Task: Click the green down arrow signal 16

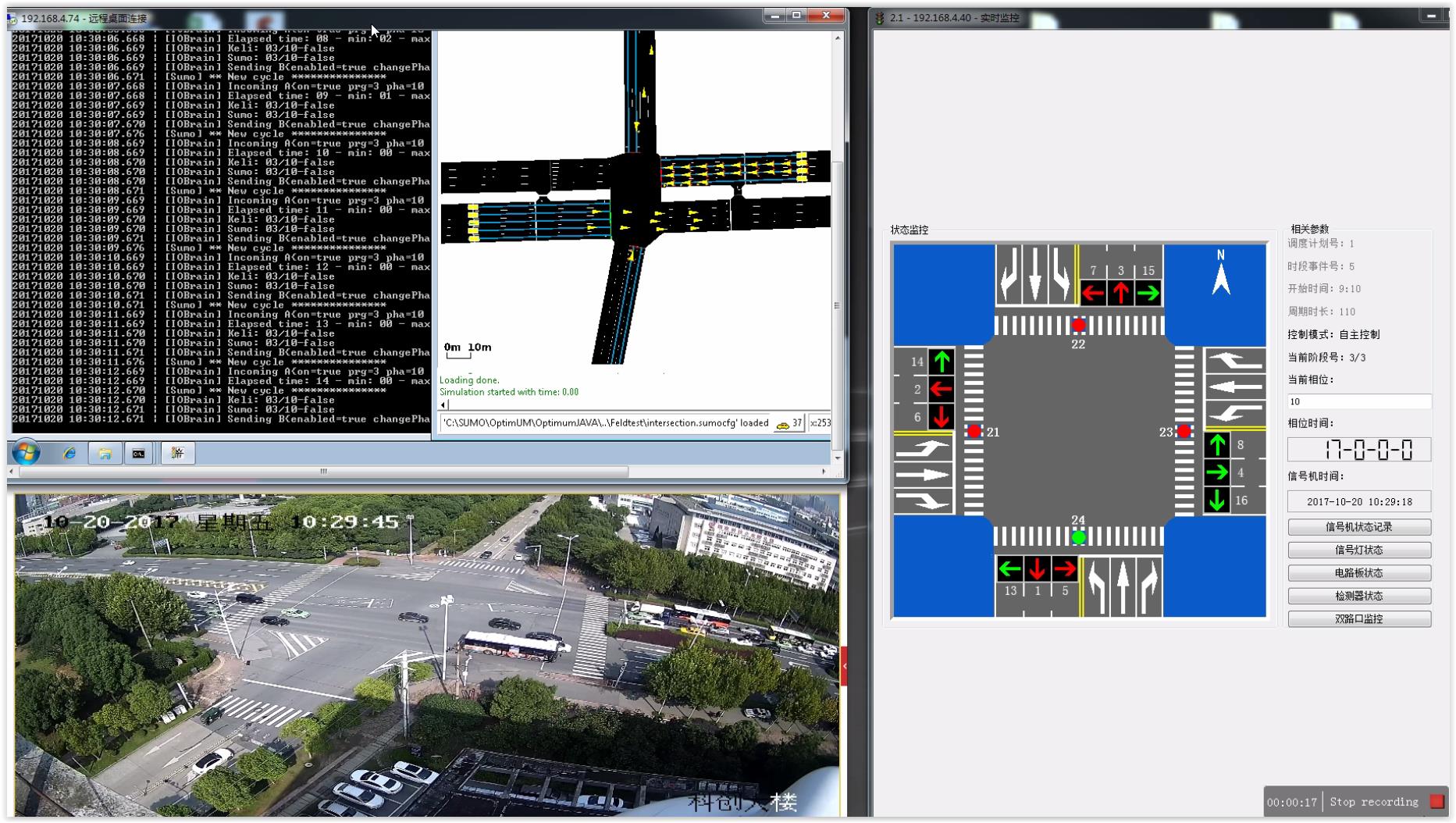Action: [x=1217, y=500]
